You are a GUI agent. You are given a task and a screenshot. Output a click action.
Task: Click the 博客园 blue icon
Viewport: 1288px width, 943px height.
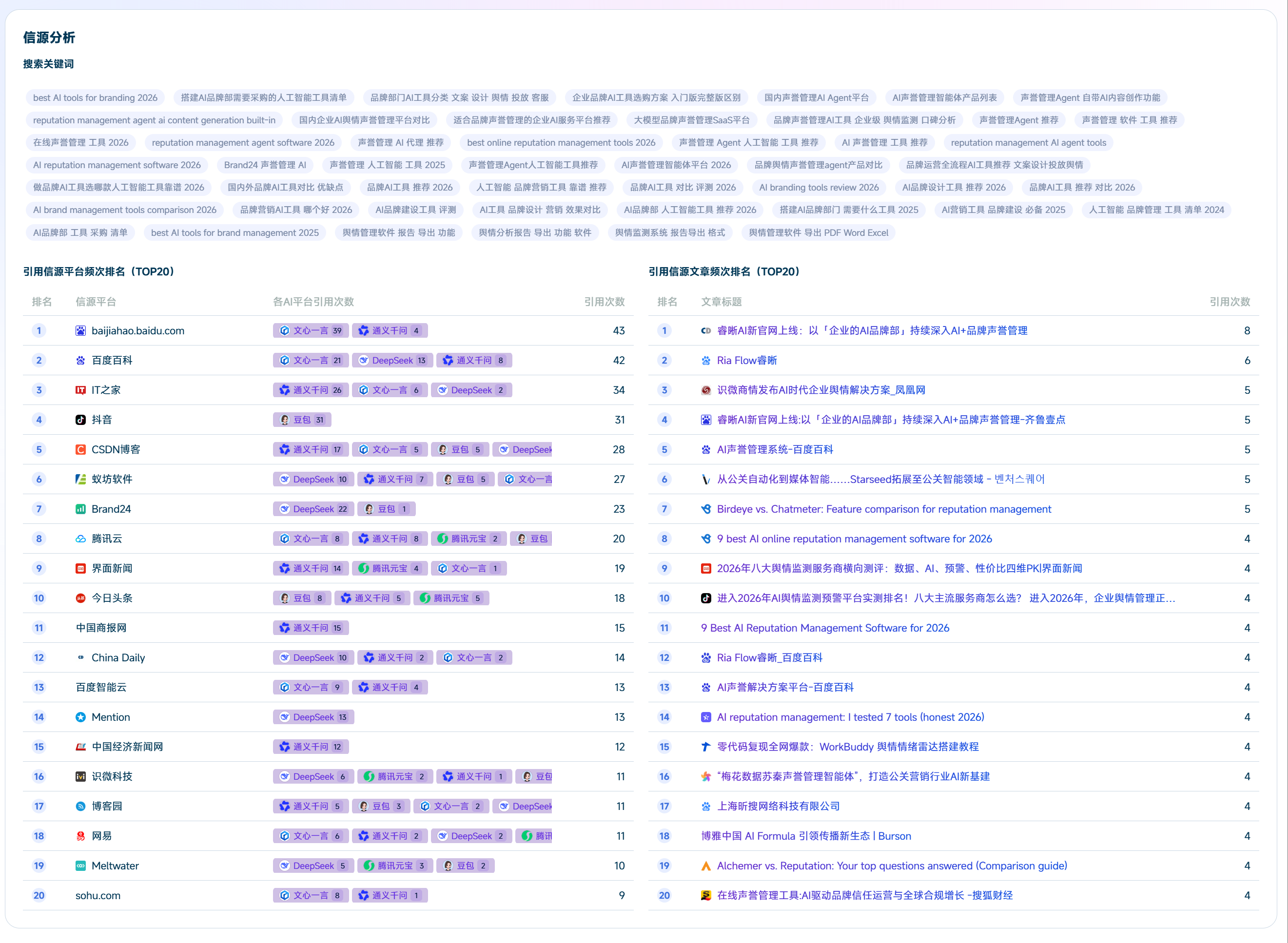pyautogui.click(x=80, y=806)
